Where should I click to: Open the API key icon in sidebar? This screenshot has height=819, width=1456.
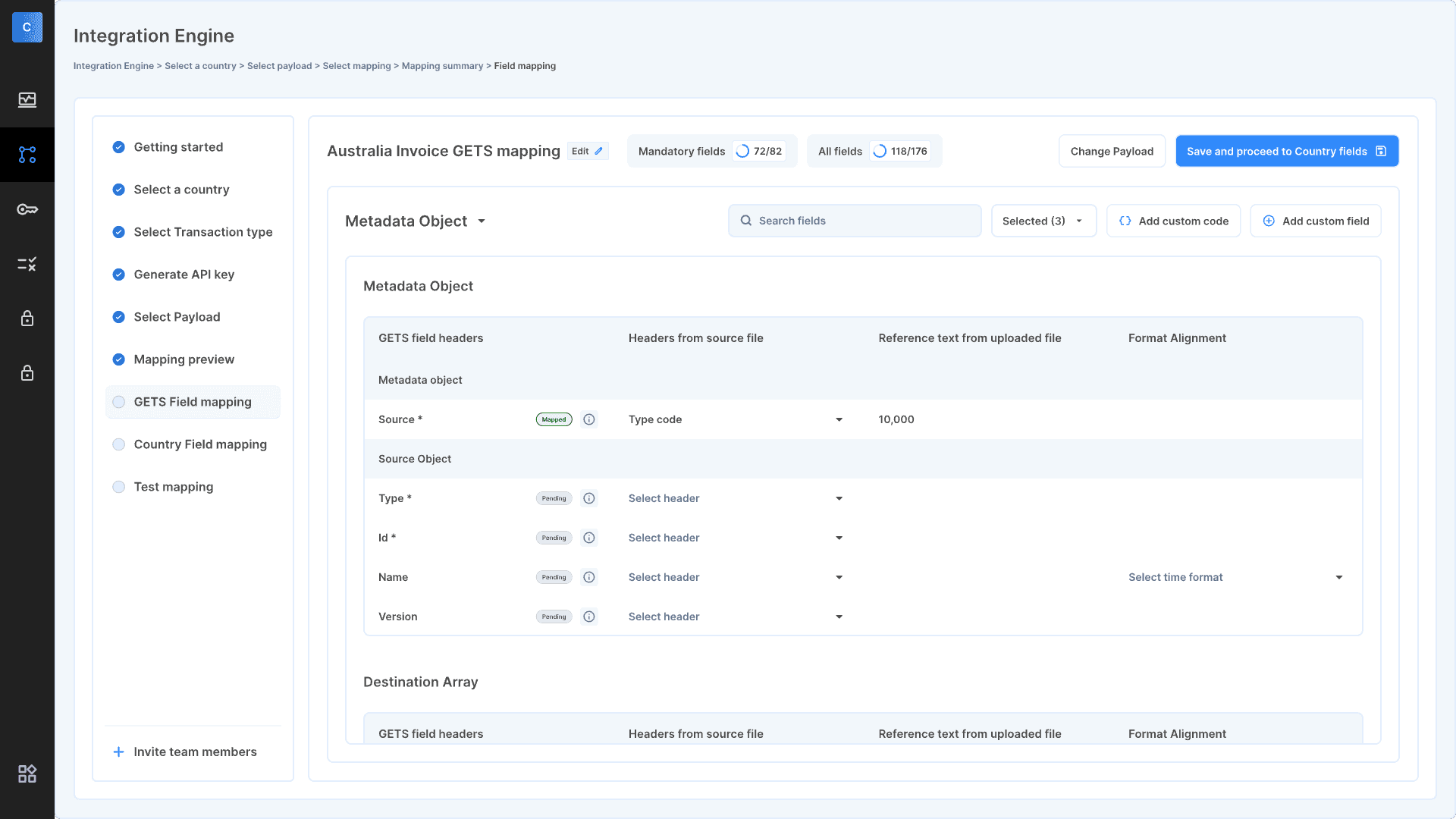point(27,209)
